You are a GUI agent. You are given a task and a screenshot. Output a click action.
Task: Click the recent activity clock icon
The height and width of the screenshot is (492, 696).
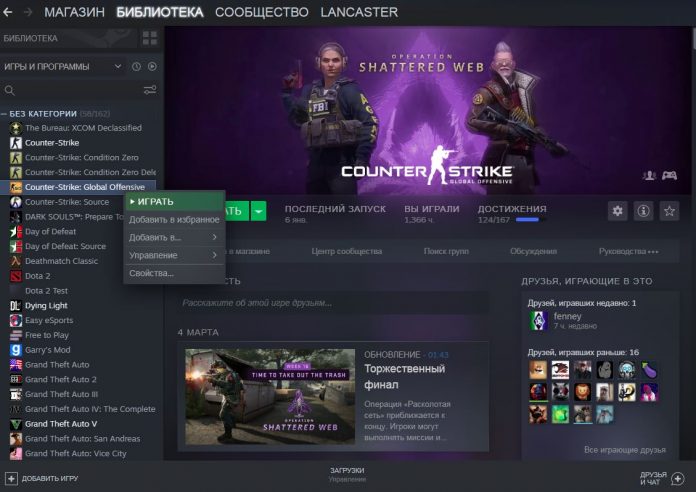coord(136,67)
